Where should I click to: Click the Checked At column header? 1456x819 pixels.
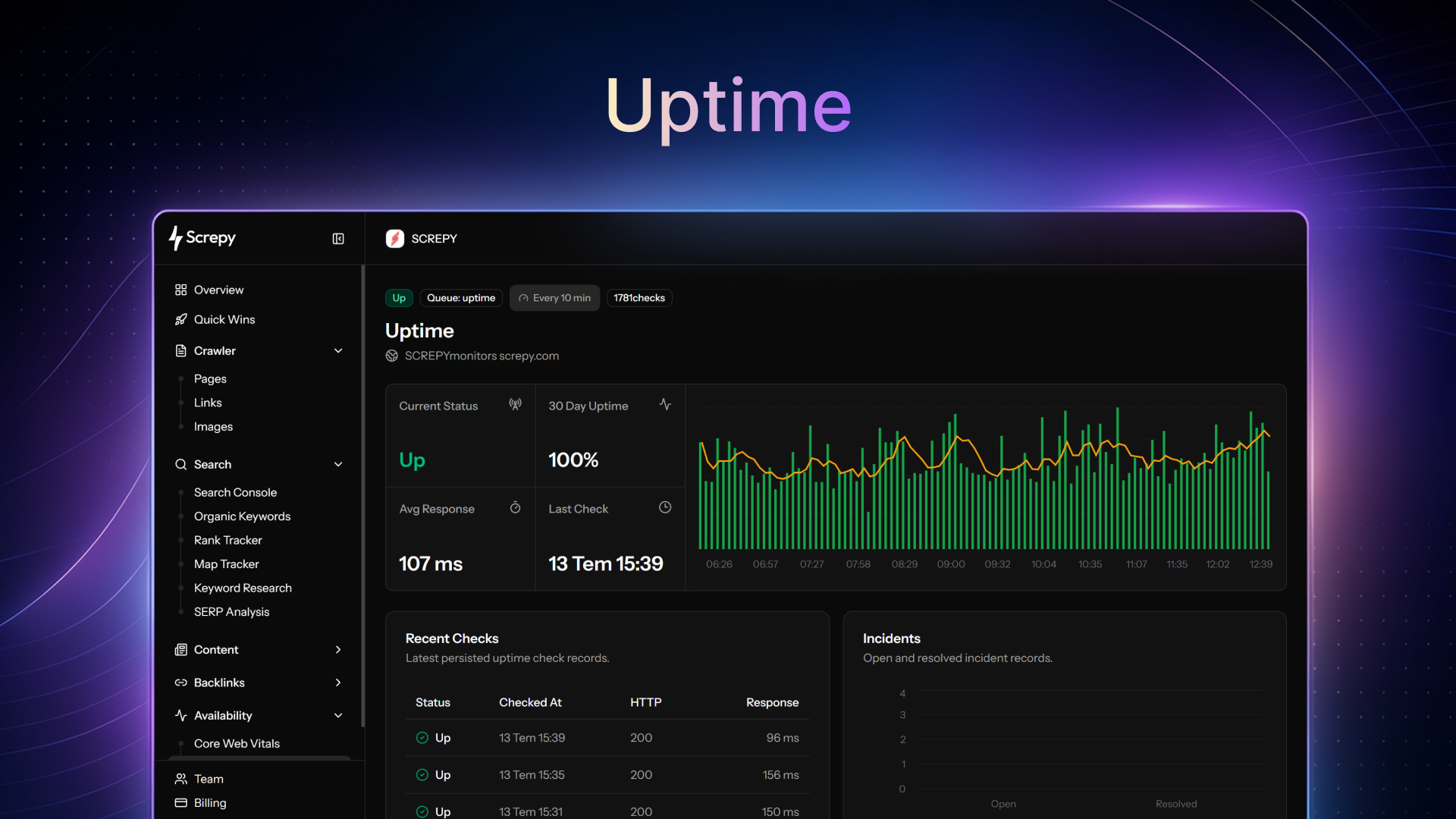530,703
